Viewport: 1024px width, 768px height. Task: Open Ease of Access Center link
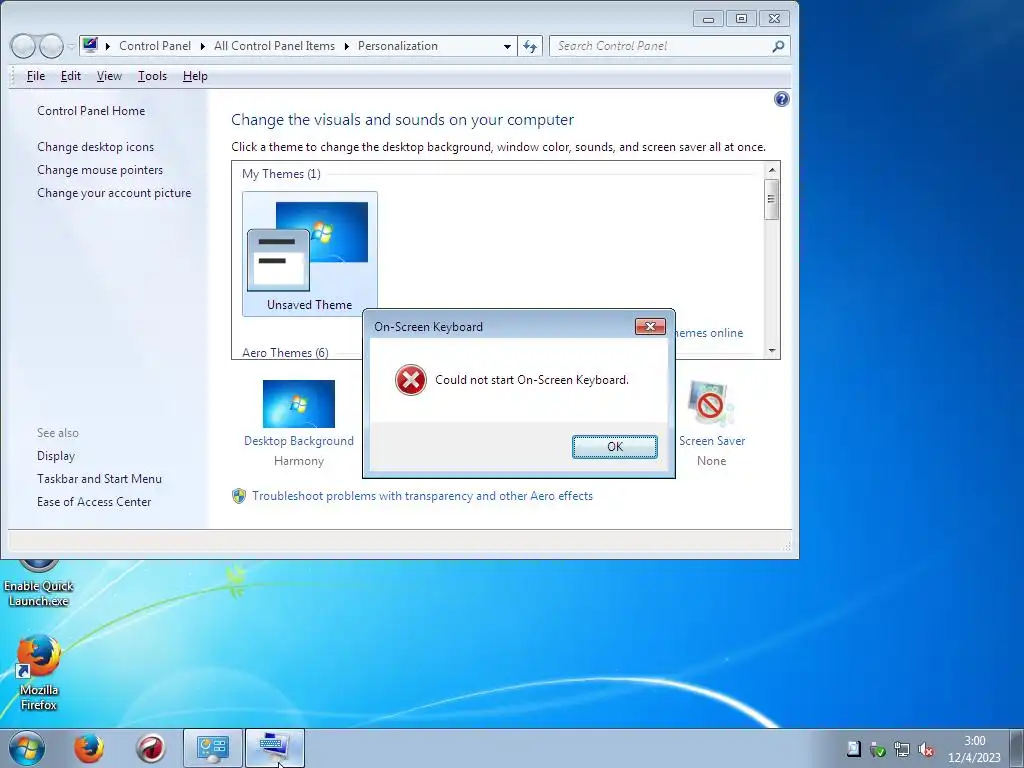click(94, 502)
